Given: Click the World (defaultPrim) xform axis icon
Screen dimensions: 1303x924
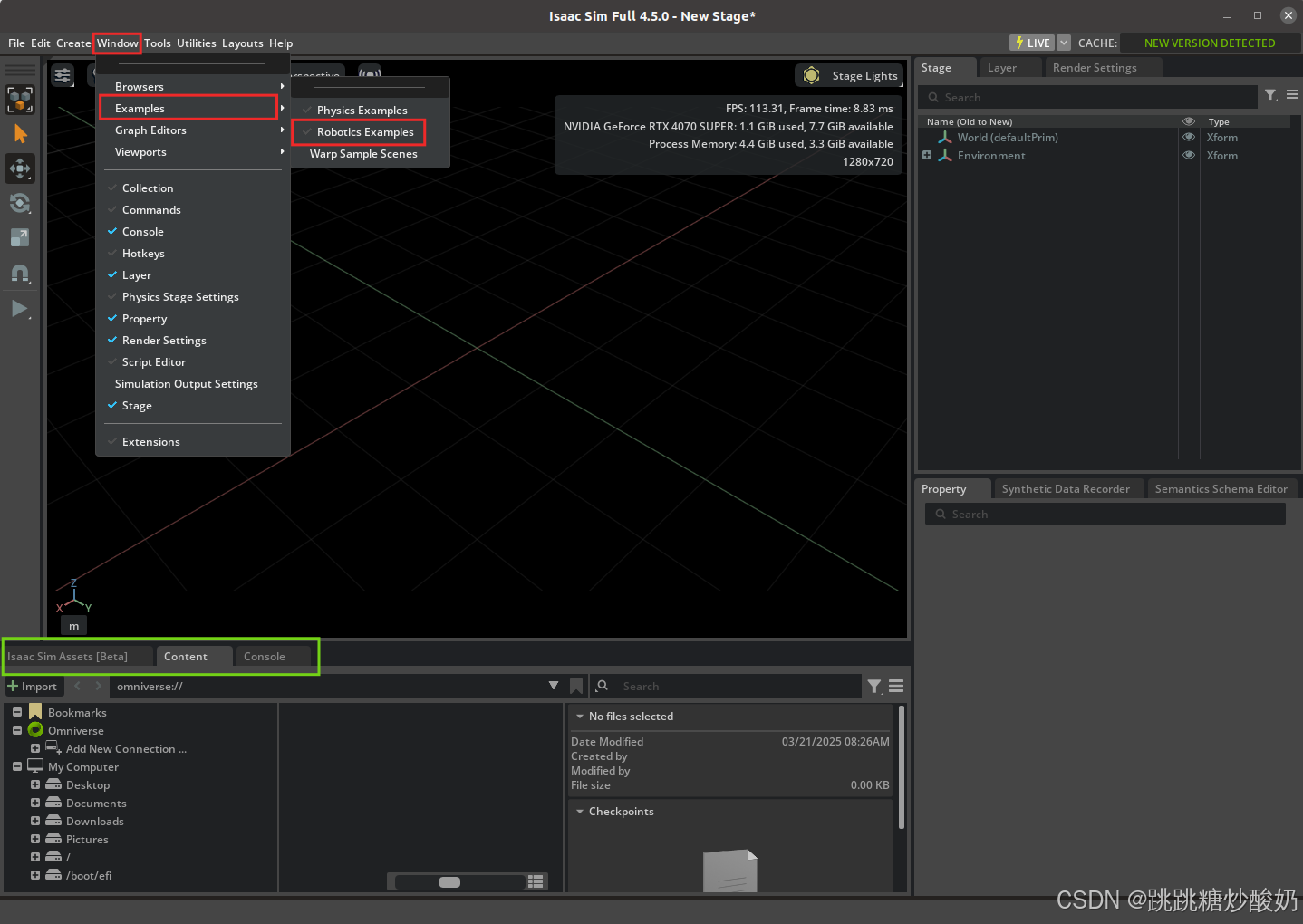Looking at the screenshot, I should (x=945, y=137).
